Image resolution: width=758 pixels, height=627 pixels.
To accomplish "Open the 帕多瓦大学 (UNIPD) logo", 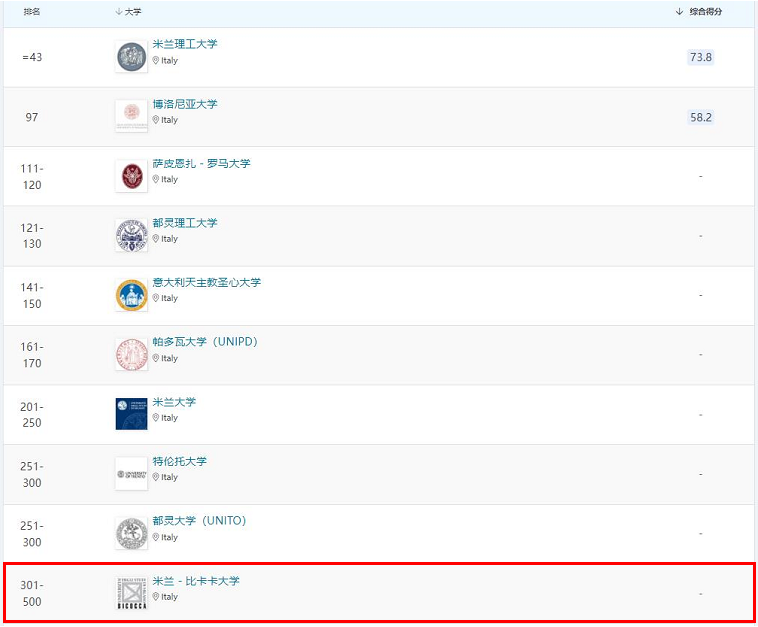I will click(x=131, y=354).
